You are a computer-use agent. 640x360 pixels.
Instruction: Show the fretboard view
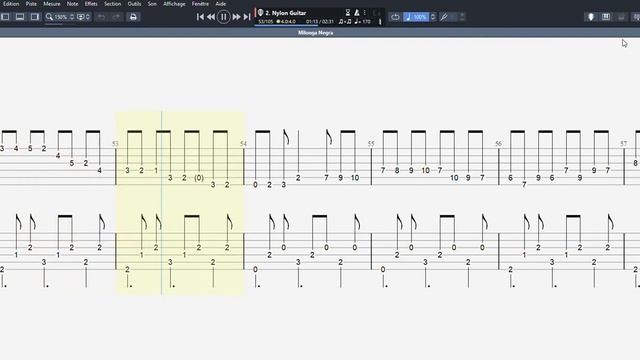click(x=606, y=17)
